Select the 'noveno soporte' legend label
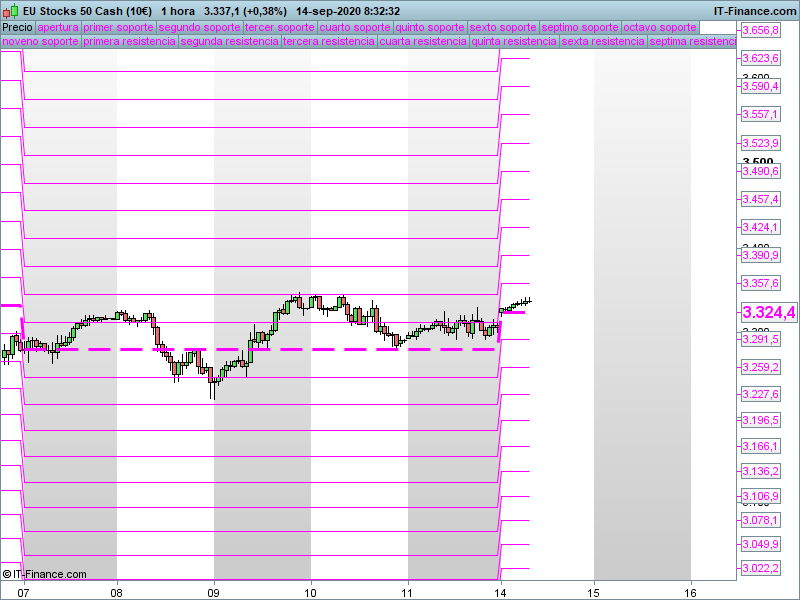800x600 pixels. [x=40, y=42]
